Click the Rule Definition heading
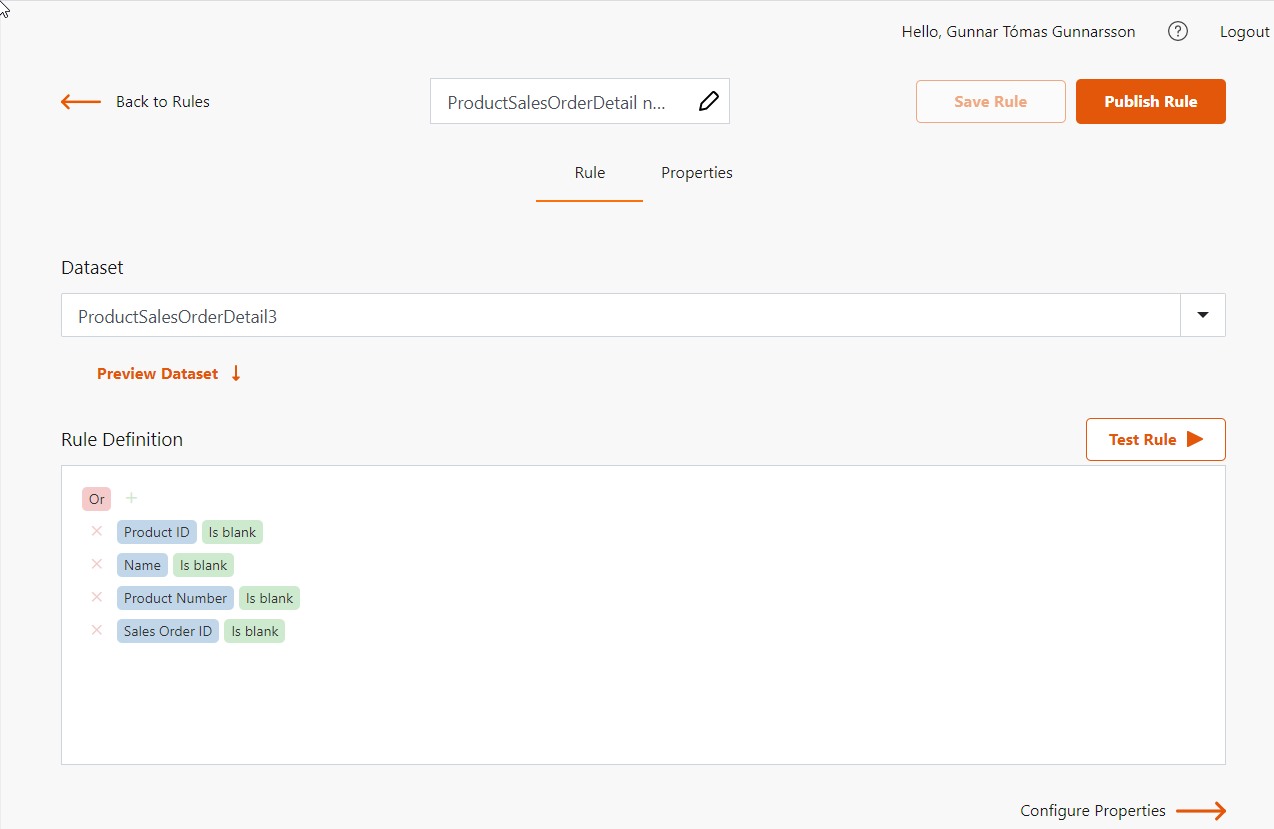The width and height of the screenshot is (1274, 829). [122, 439]
